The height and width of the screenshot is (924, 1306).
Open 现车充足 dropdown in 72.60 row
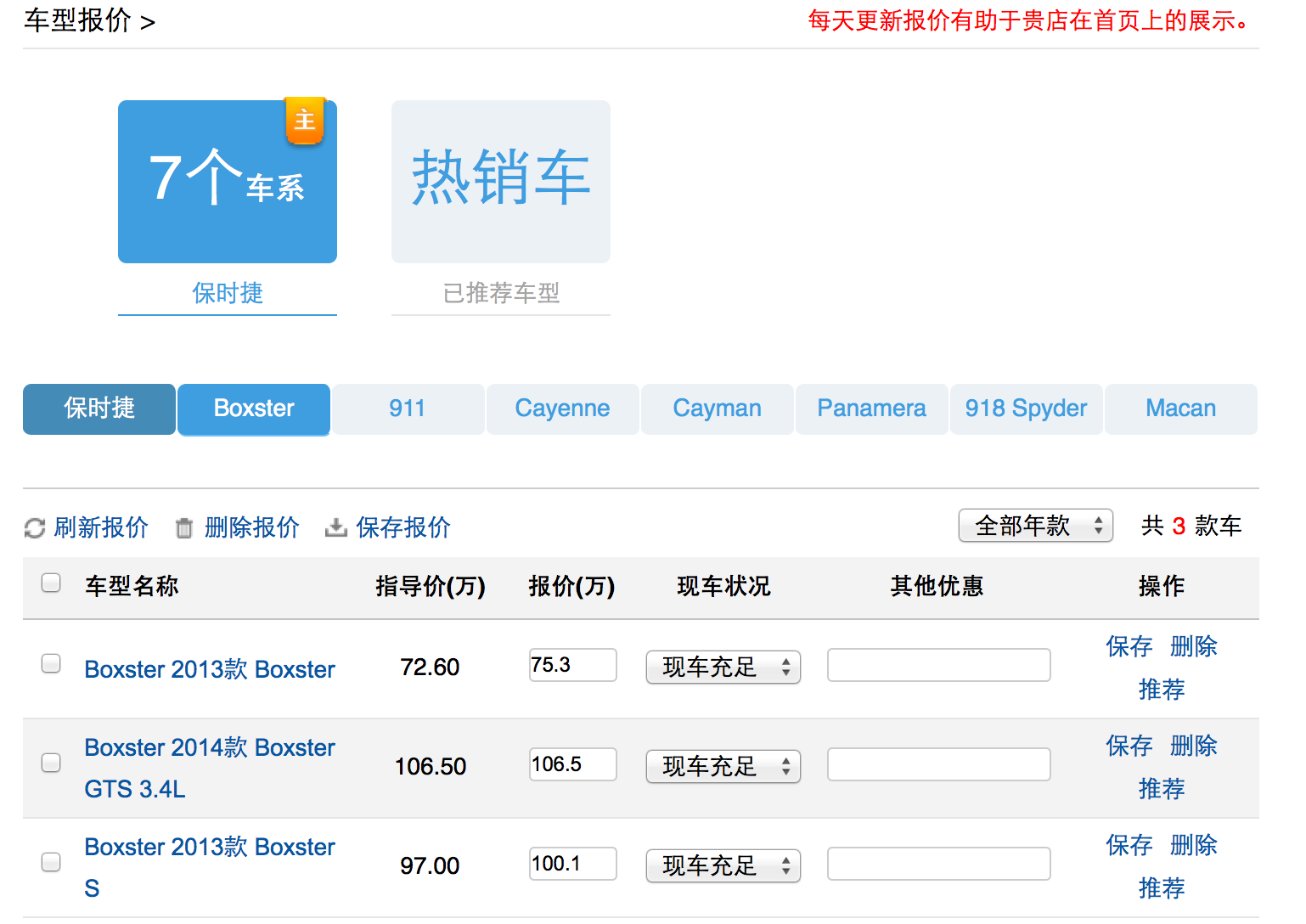pyautogui.click(x=723, y=667)
